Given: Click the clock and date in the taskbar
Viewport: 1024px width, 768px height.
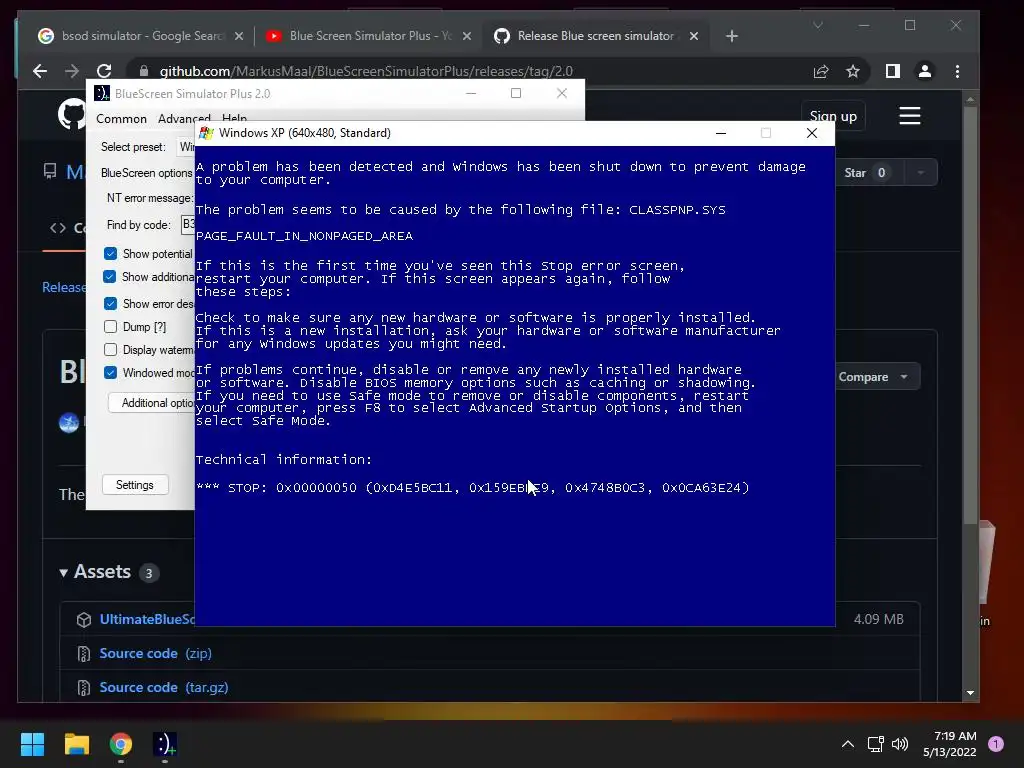Looking at the screenshot, I should (x=950, y=744).
